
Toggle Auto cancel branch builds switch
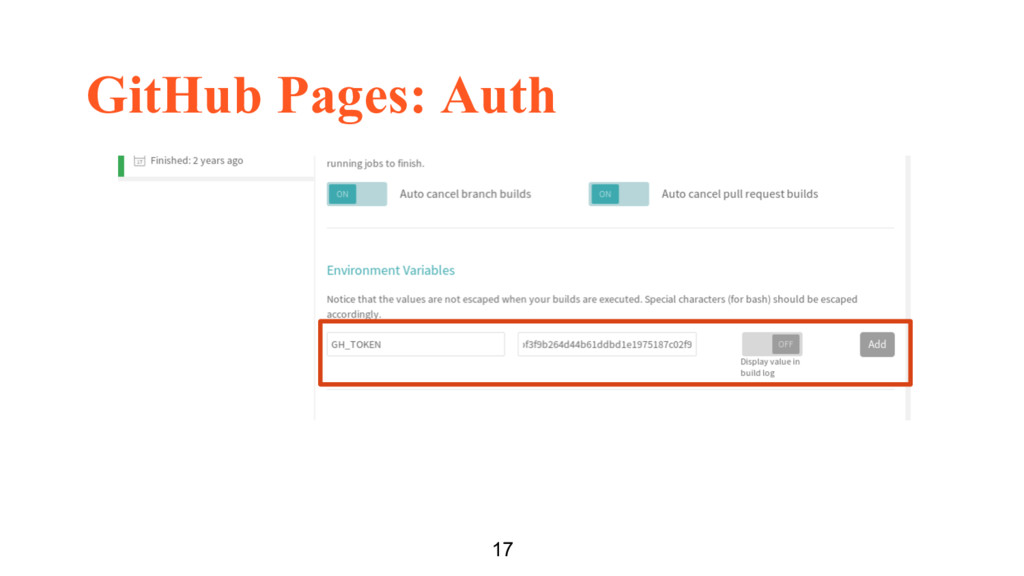tap(357, 194)
